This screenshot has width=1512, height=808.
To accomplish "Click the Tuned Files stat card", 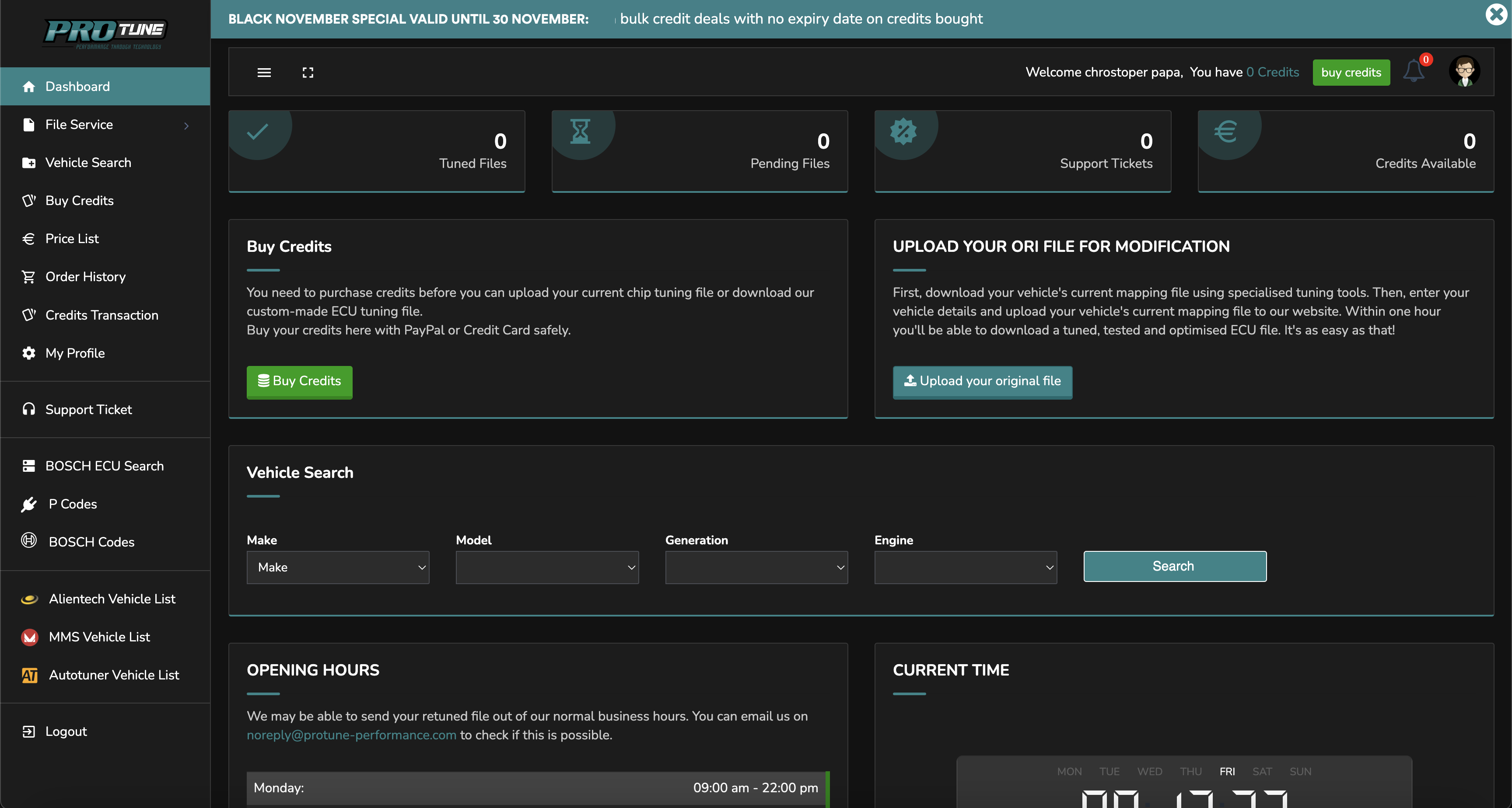I will (376, 151).
